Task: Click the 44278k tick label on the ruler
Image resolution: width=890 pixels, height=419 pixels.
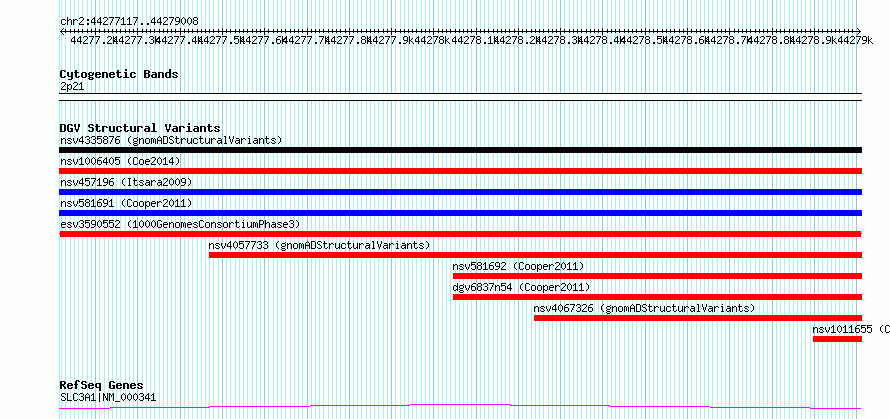Action: pos(433,40)
